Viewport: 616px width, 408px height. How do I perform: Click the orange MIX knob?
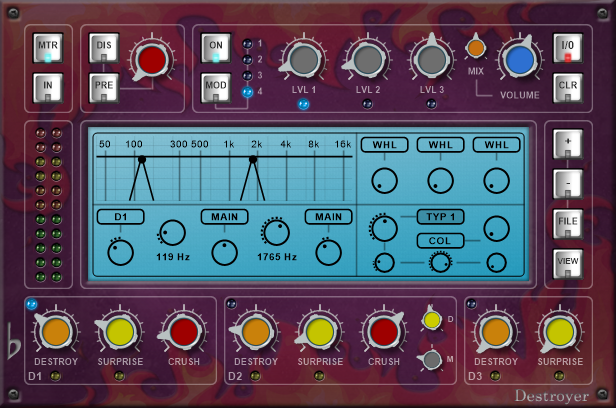point(477,47)
